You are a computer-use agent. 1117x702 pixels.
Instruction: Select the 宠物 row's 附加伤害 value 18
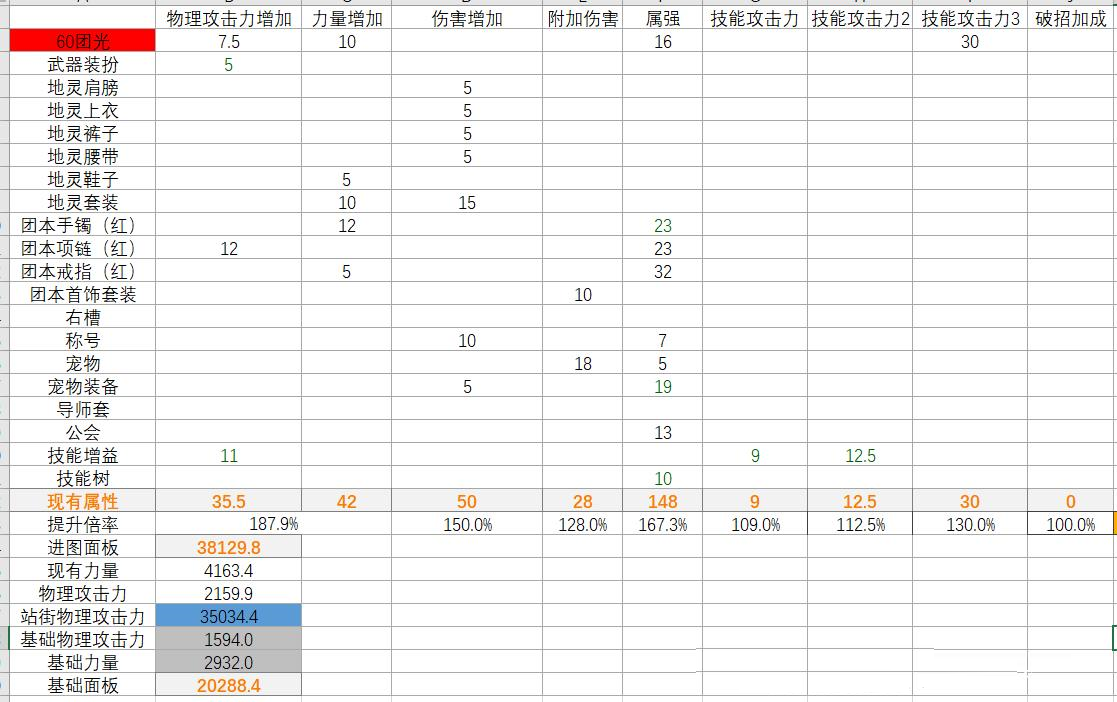(x=583, y=364)
